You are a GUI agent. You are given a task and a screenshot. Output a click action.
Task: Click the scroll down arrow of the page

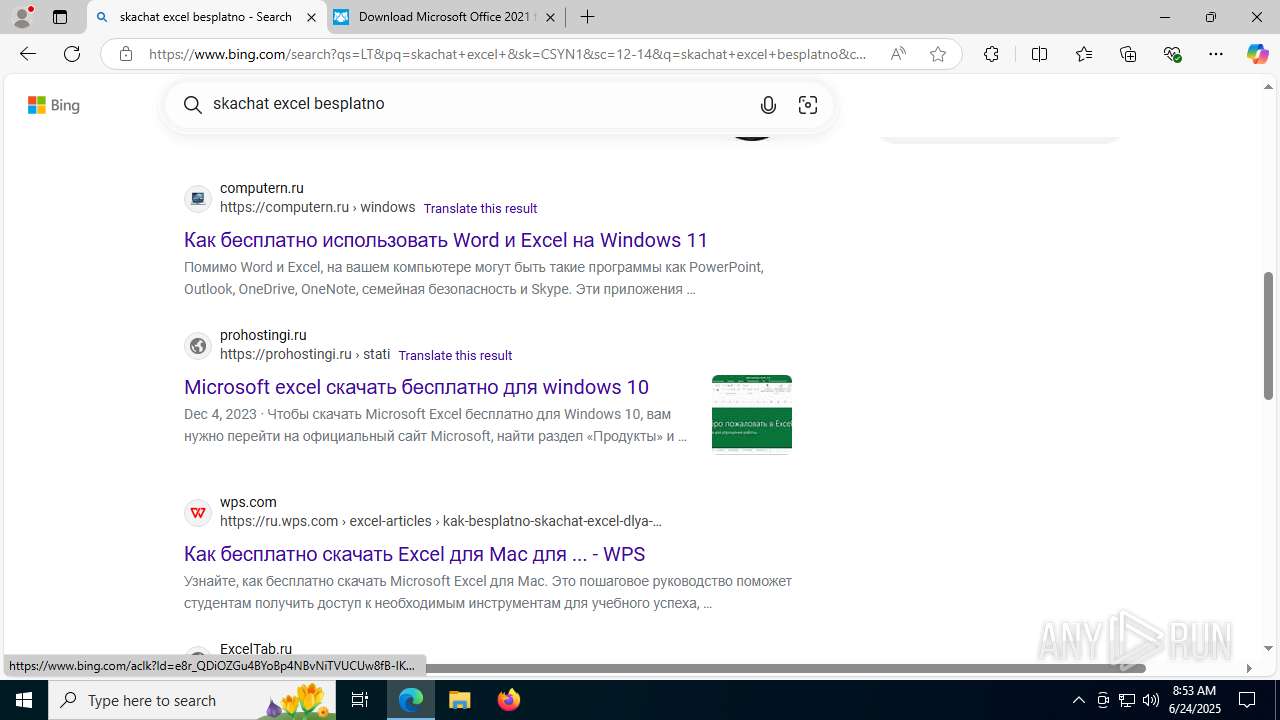[1268, 648]
